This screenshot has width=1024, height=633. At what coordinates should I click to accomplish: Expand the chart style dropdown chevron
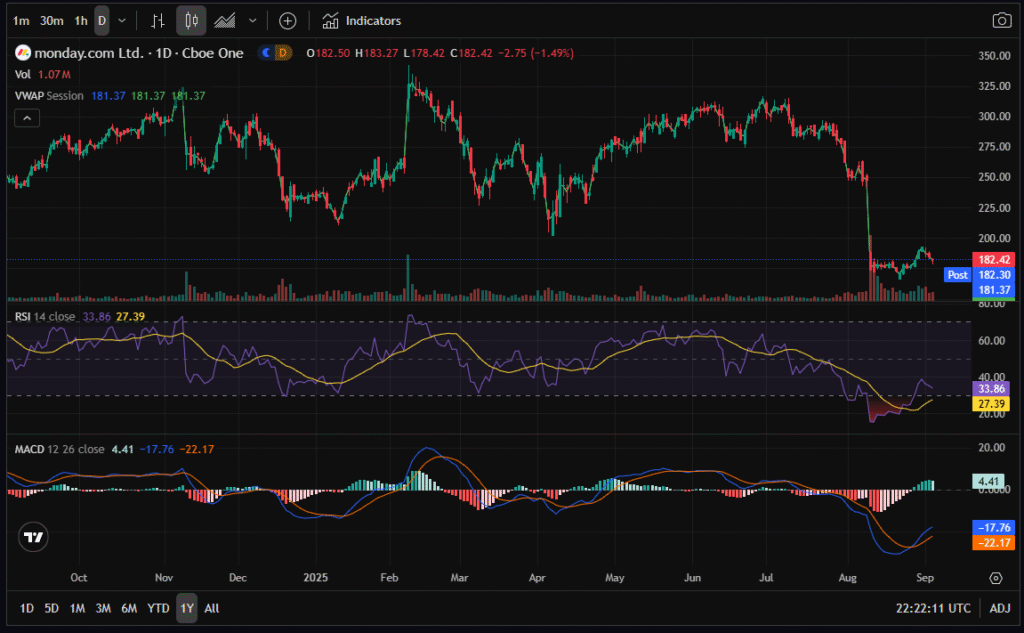pos(252,20)
